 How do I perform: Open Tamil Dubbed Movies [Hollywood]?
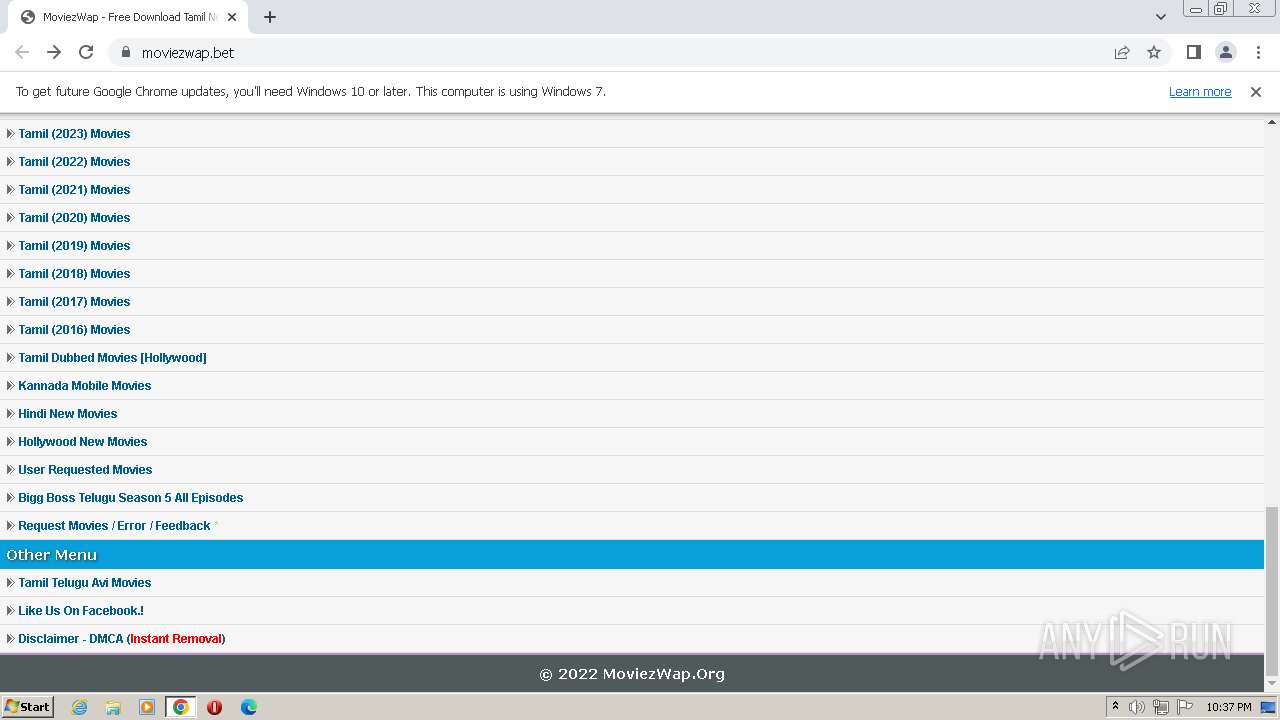(112, 357)
